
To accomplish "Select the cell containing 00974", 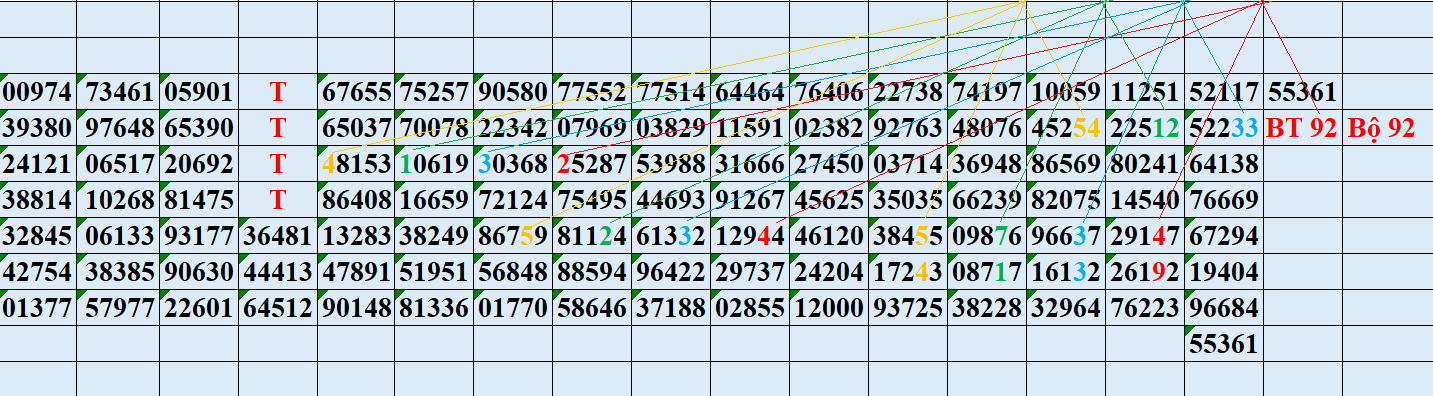I will tap(38, 93).
